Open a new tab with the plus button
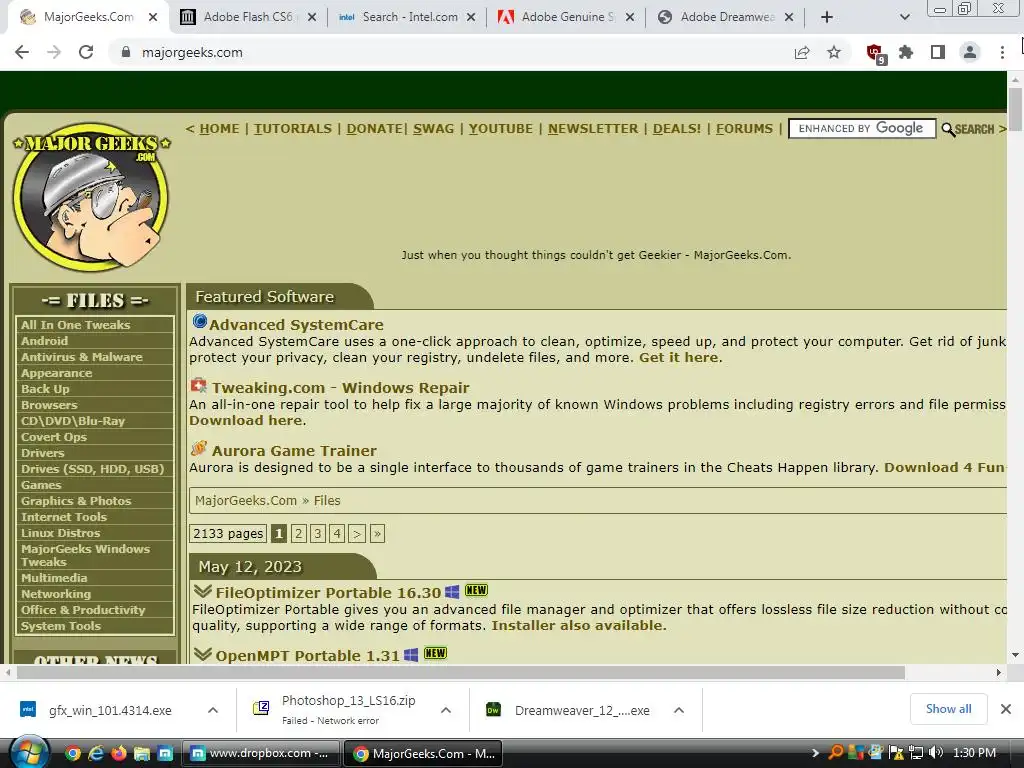The image size is (1024, 768). point(826,17)
